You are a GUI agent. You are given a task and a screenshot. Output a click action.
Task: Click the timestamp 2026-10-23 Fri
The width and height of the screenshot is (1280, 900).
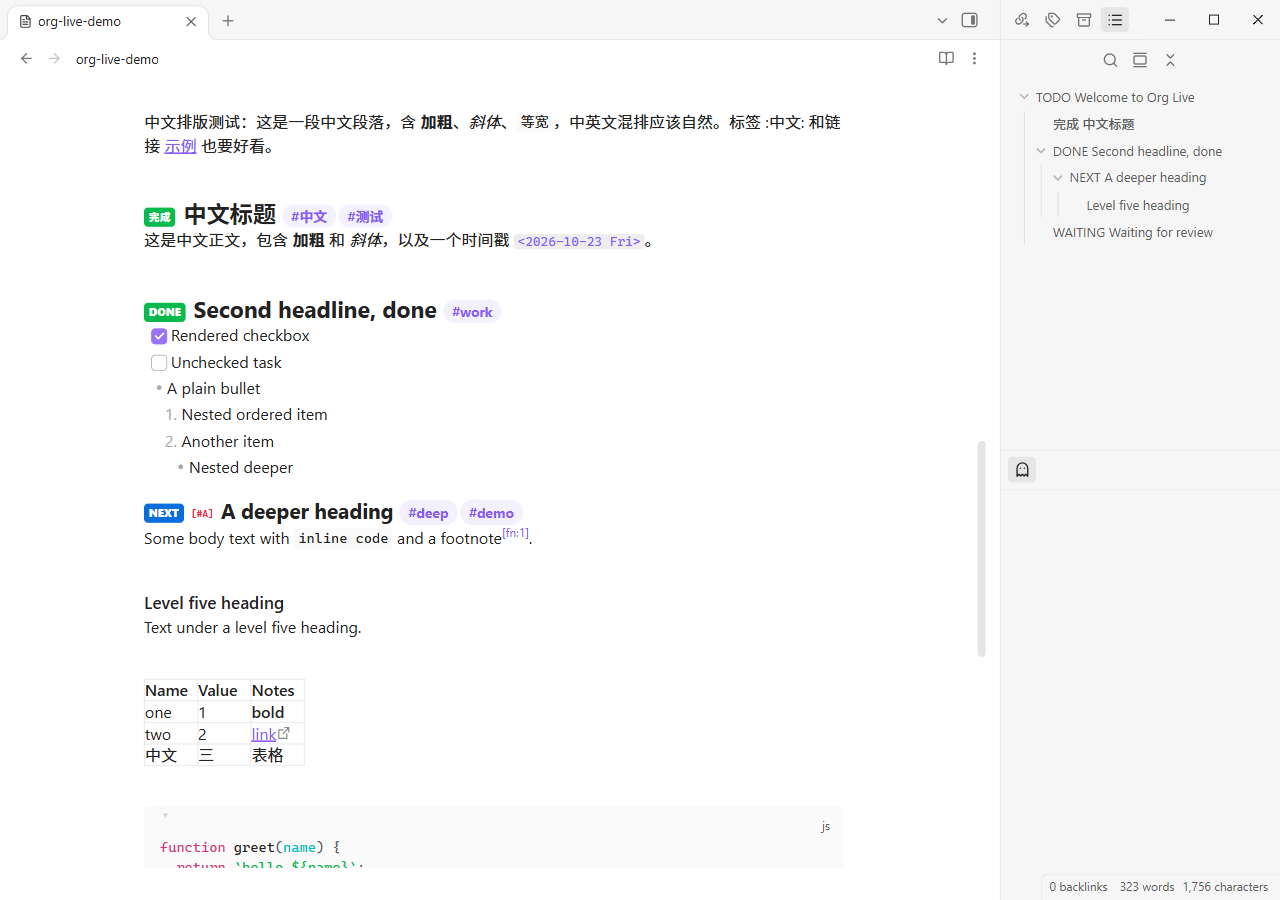tap(579, 242)
